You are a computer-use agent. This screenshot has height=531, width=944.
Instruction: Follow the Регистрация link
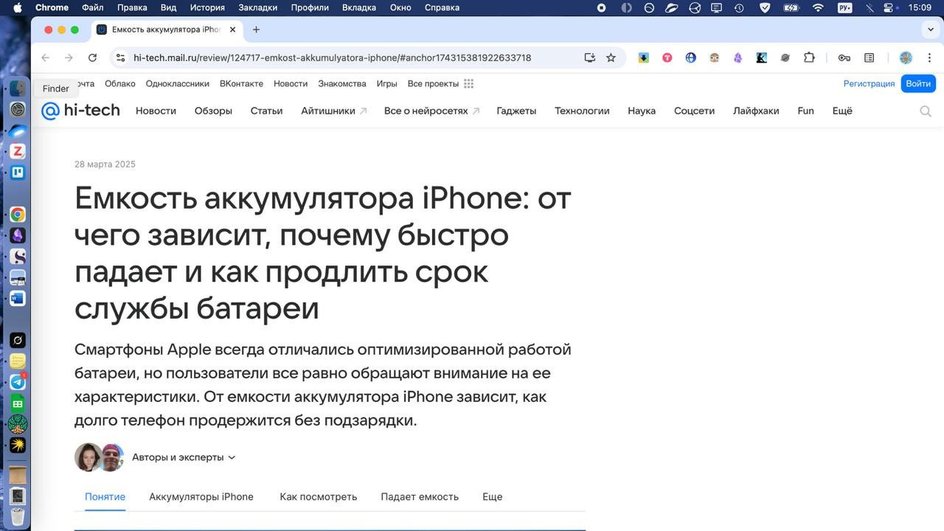coord(869,84)
